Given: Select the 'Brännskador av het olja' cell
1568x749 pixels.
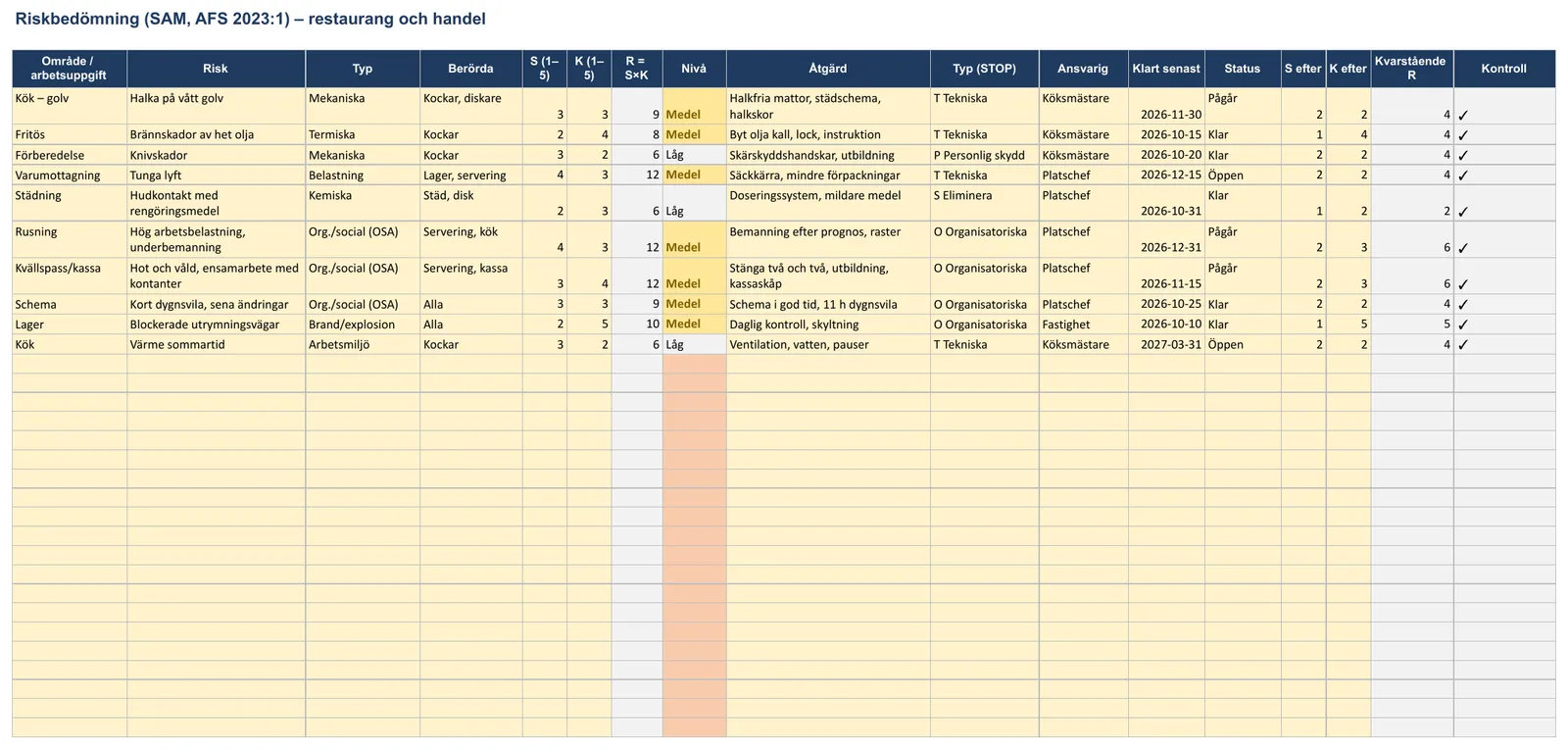Looking at the screenshot, I should [216, 134].
